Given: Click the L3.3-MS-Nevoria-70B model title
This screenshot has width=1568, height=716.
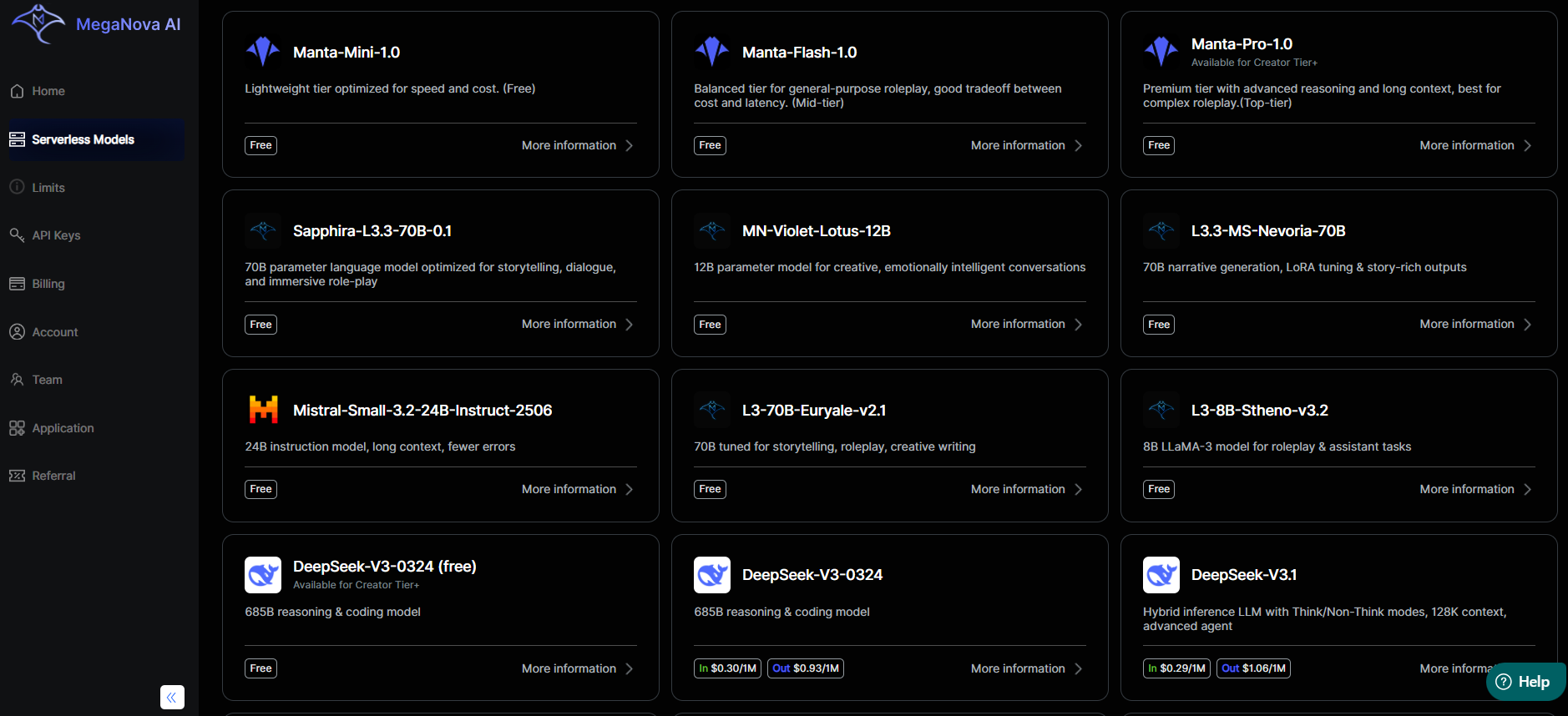Looking at the screenshot, I should [x=1267, y=231].
